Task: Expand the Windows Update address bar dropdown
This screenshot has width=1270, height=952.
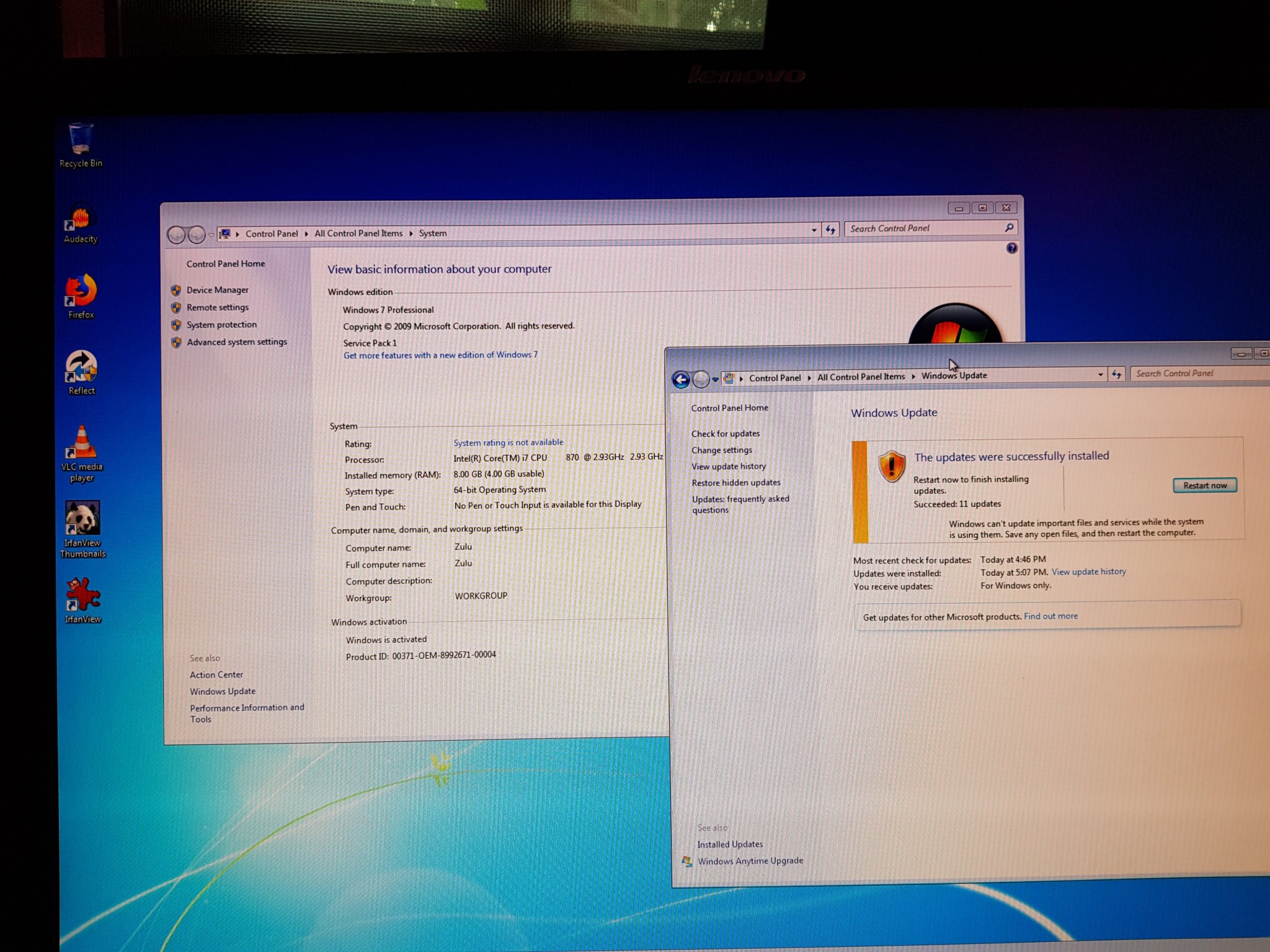Action: click(x=1100, y=374)
